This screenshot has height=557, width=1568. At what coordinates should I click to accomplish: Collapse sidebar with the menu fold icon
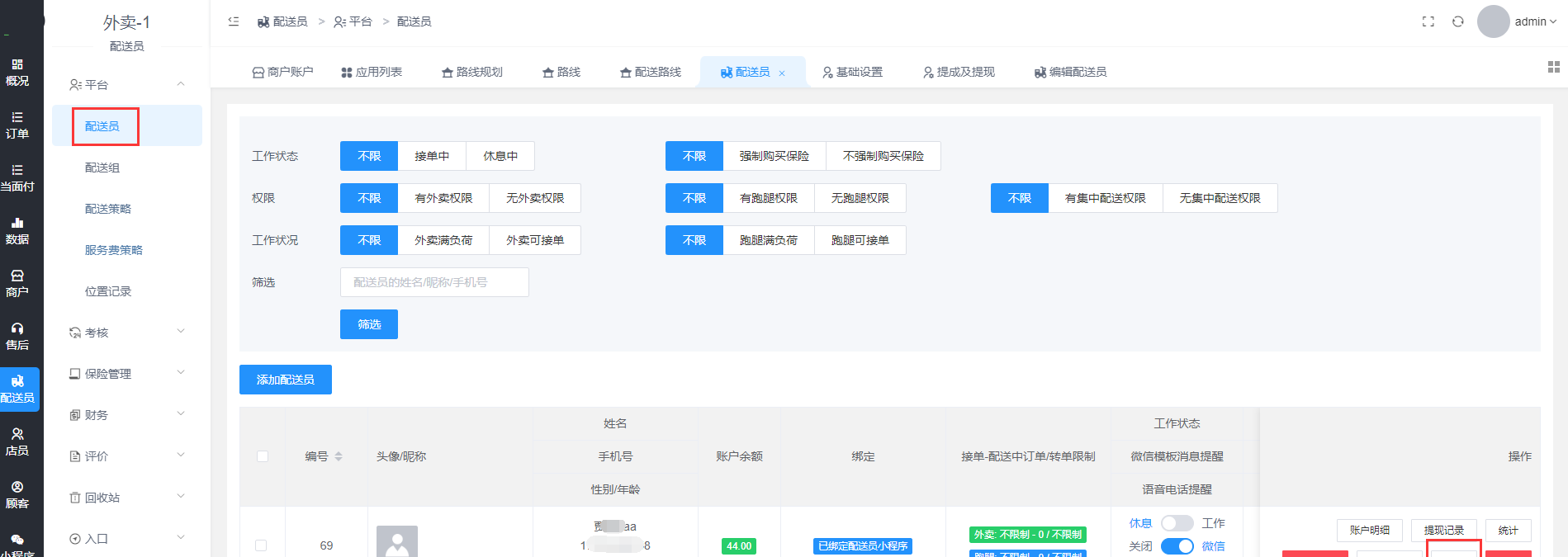tap(234, 21)
